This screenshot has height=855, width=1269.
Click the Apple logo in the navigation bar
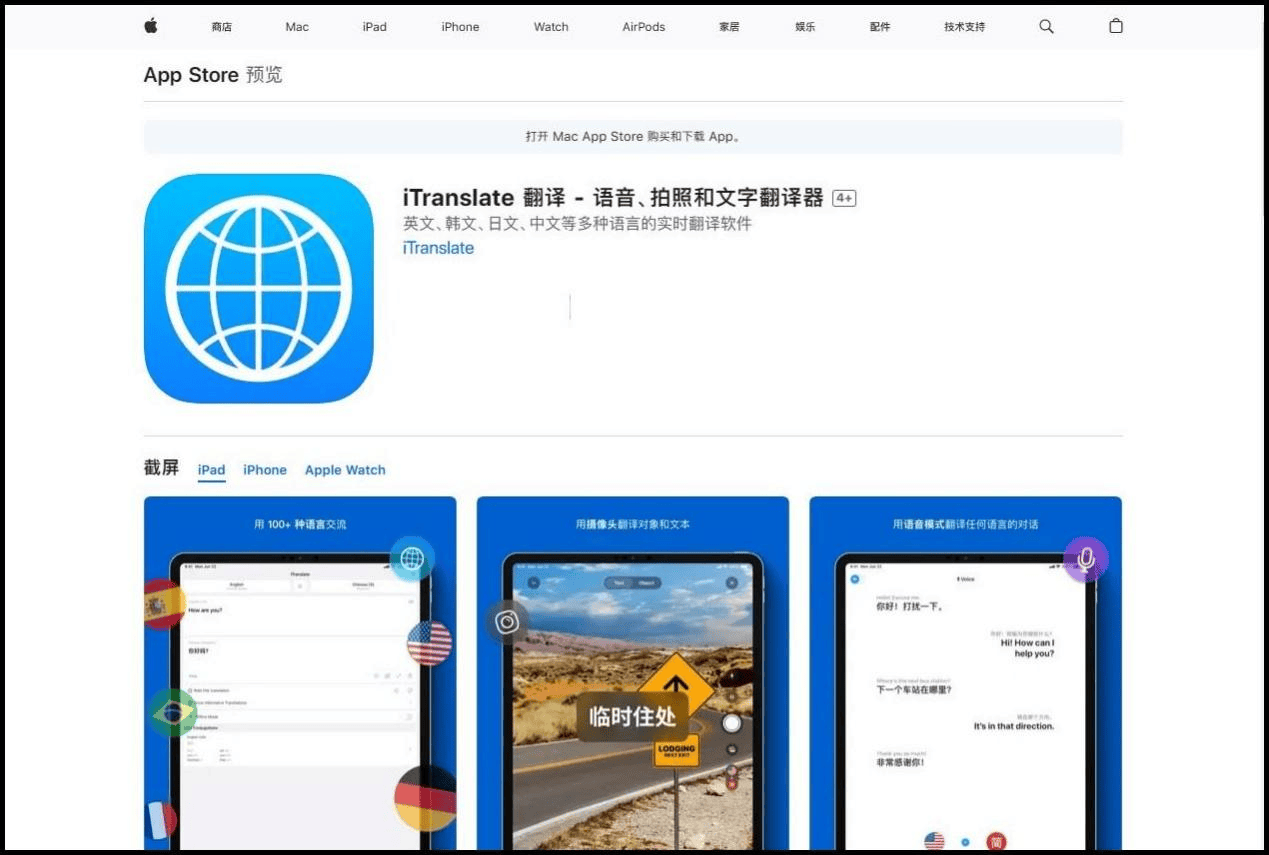click(x=150, y=27)
